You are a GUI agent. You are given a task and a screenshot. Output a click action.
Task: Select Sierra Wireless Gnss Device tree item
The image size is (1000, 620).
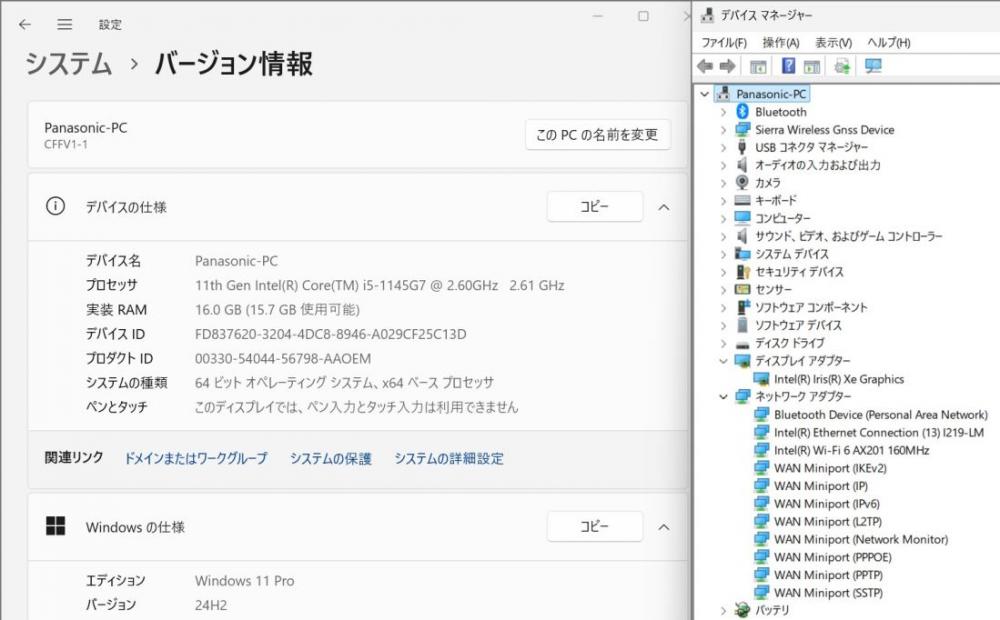(x=824, y=129)
